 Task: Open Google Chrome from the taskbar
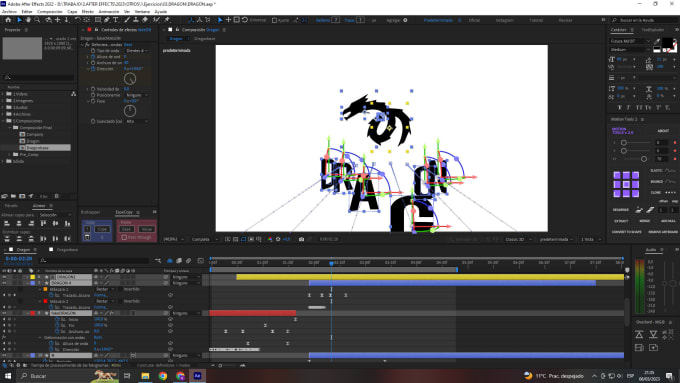click(163, 376)
